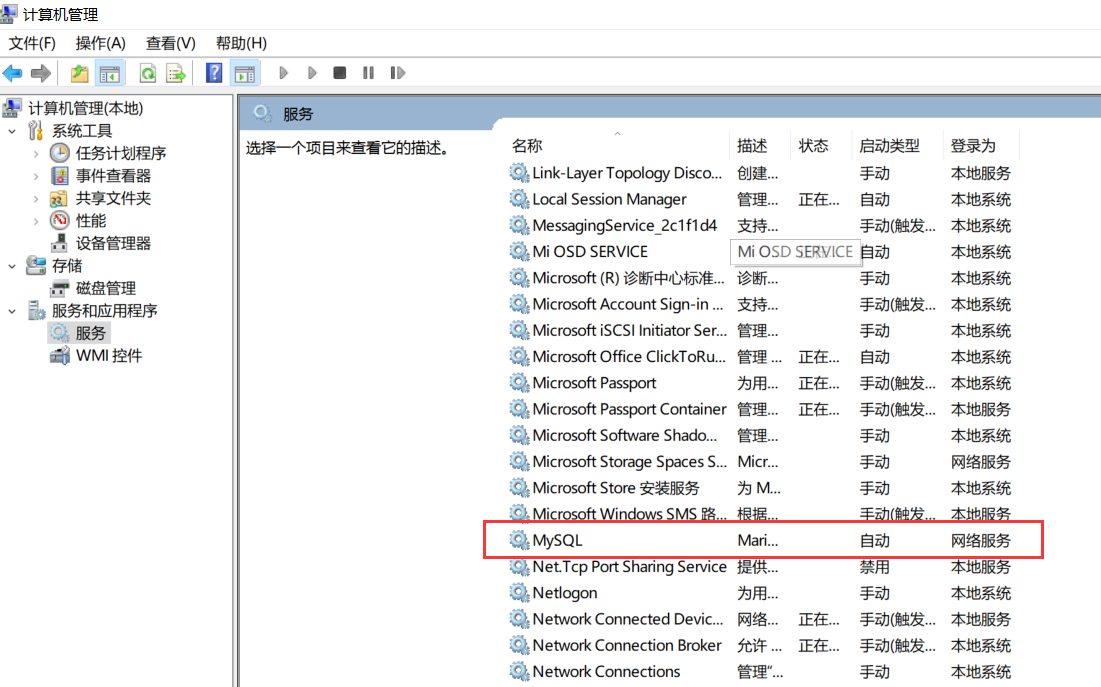Collapse the 服务和应用程序 node
The width and height of the screenshot is (1101, 687).
click(x=12, y=311)
